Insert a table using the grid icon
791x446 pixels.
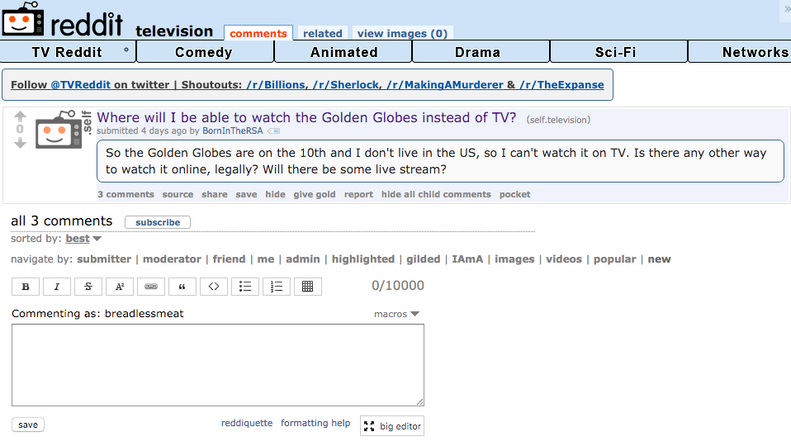[307, 287]
